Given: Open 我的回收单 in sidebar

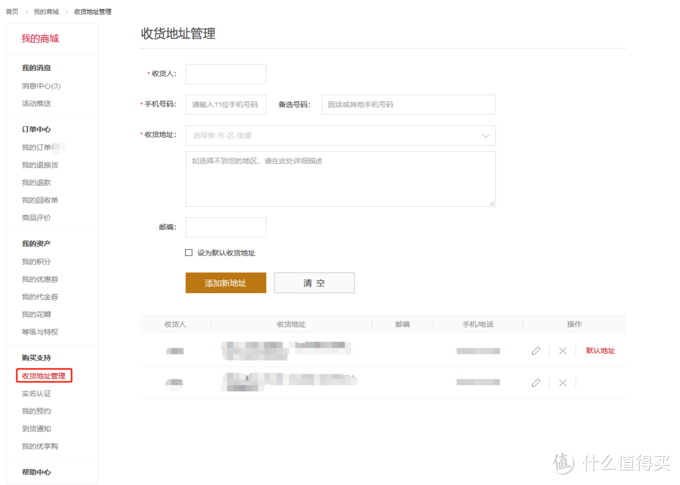Looking at the screenshot, I should tap(40, 200).
